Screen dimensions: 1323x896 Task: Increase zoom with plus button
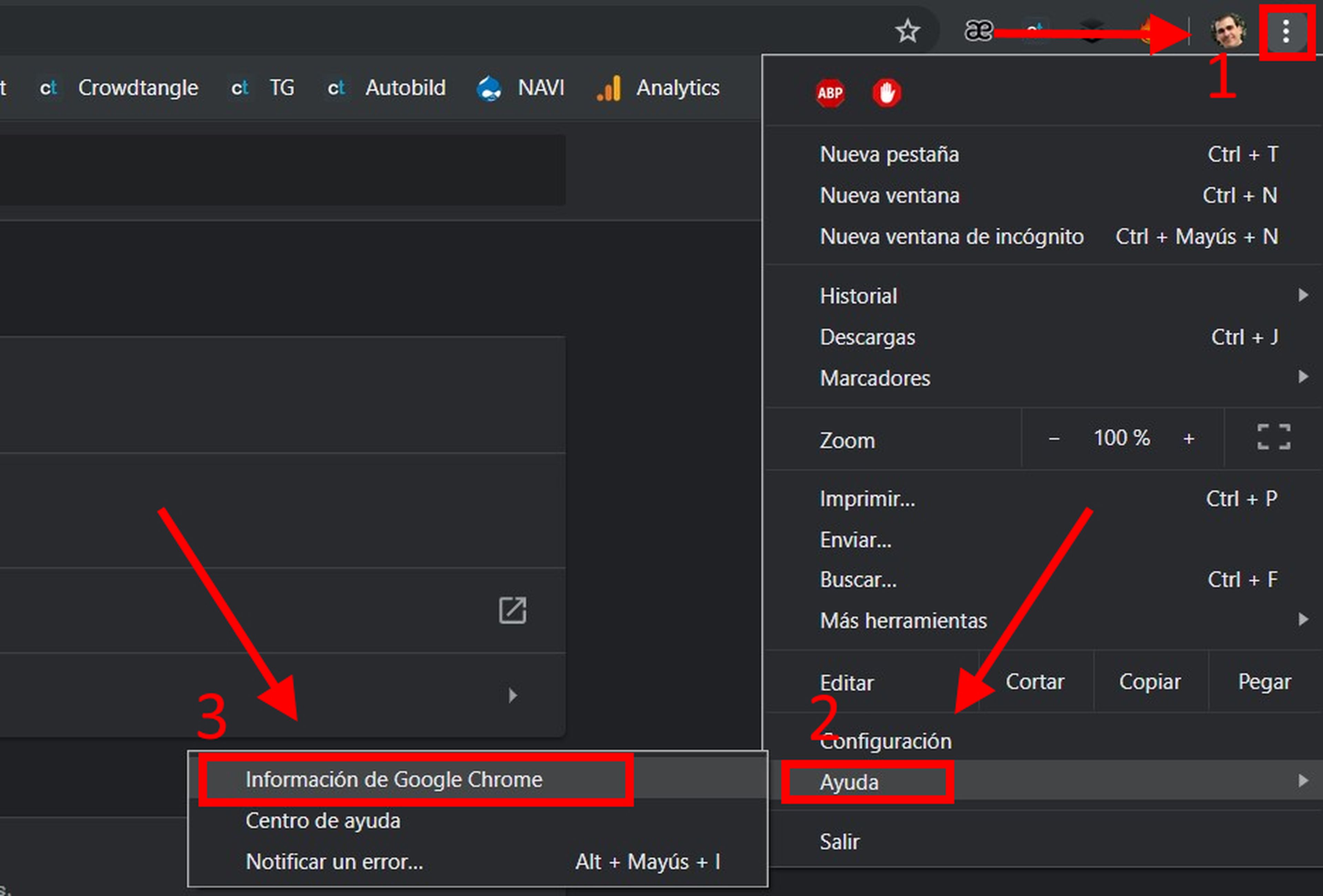click(x=1189, y=439)
